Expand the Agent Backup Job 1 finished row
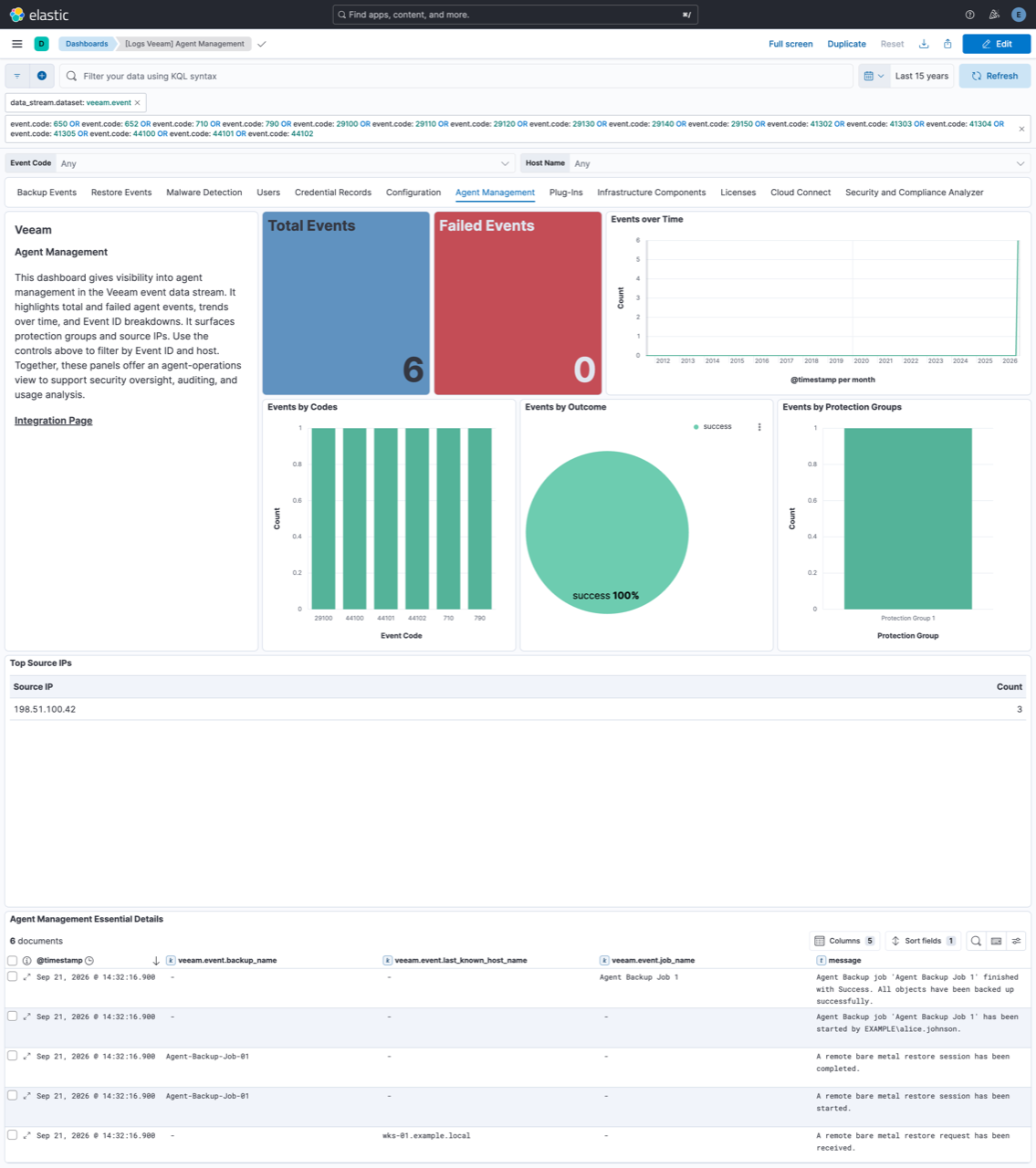Viewport: 1036px width, 1168px height. point(26,977)
